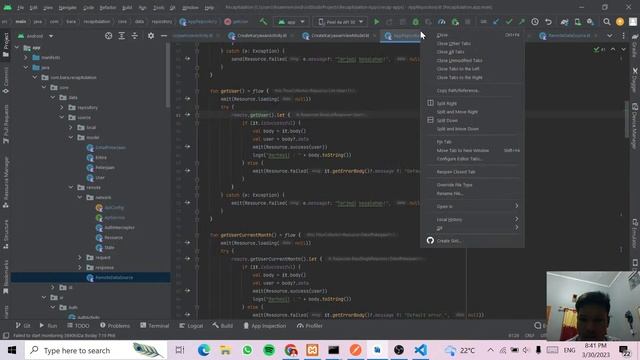640x360 pixels.
Task: Open Pull Requests side tab
Action: [6, 124]
